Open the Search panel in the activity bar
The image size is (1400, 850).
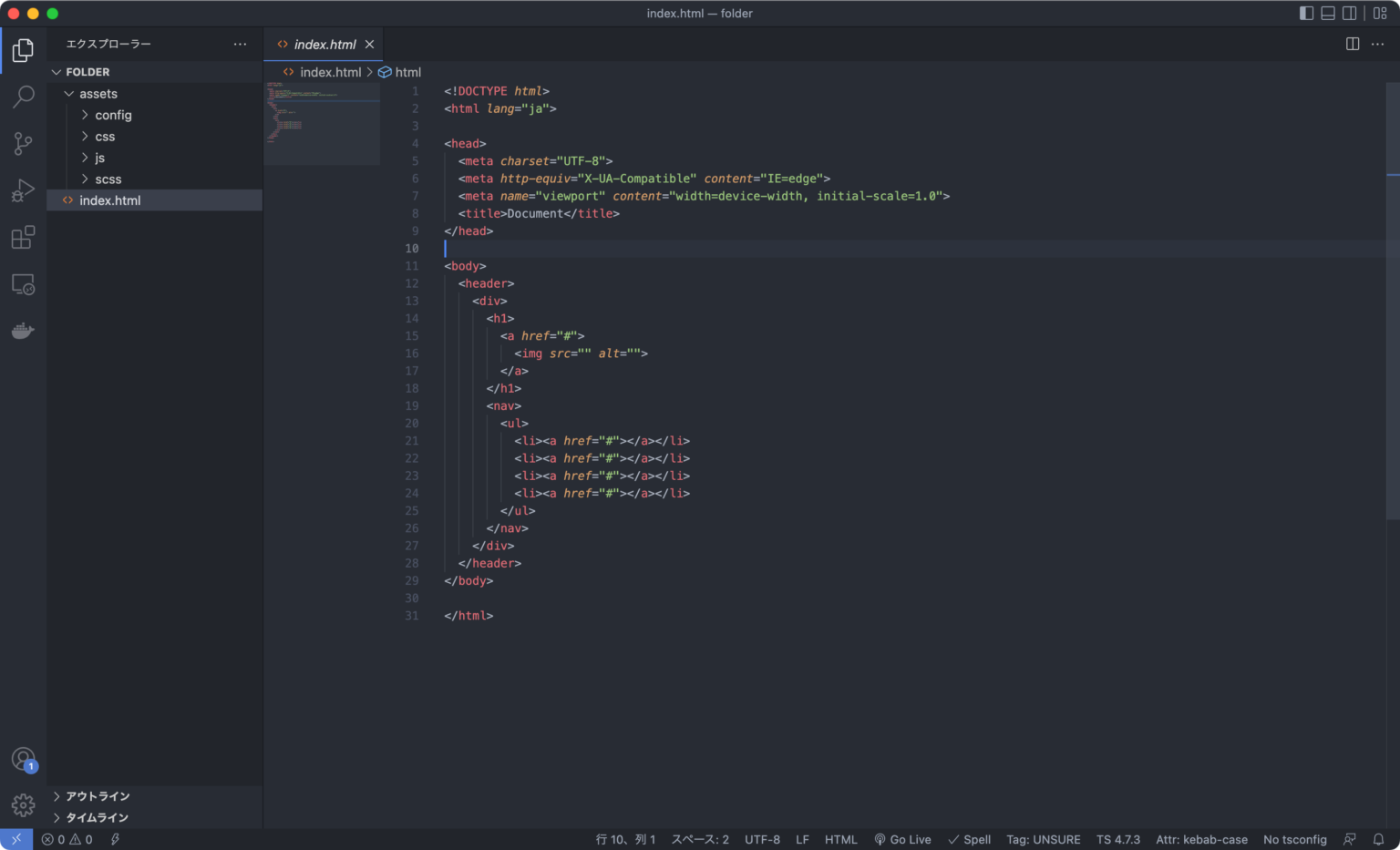(x=23, y=97)
